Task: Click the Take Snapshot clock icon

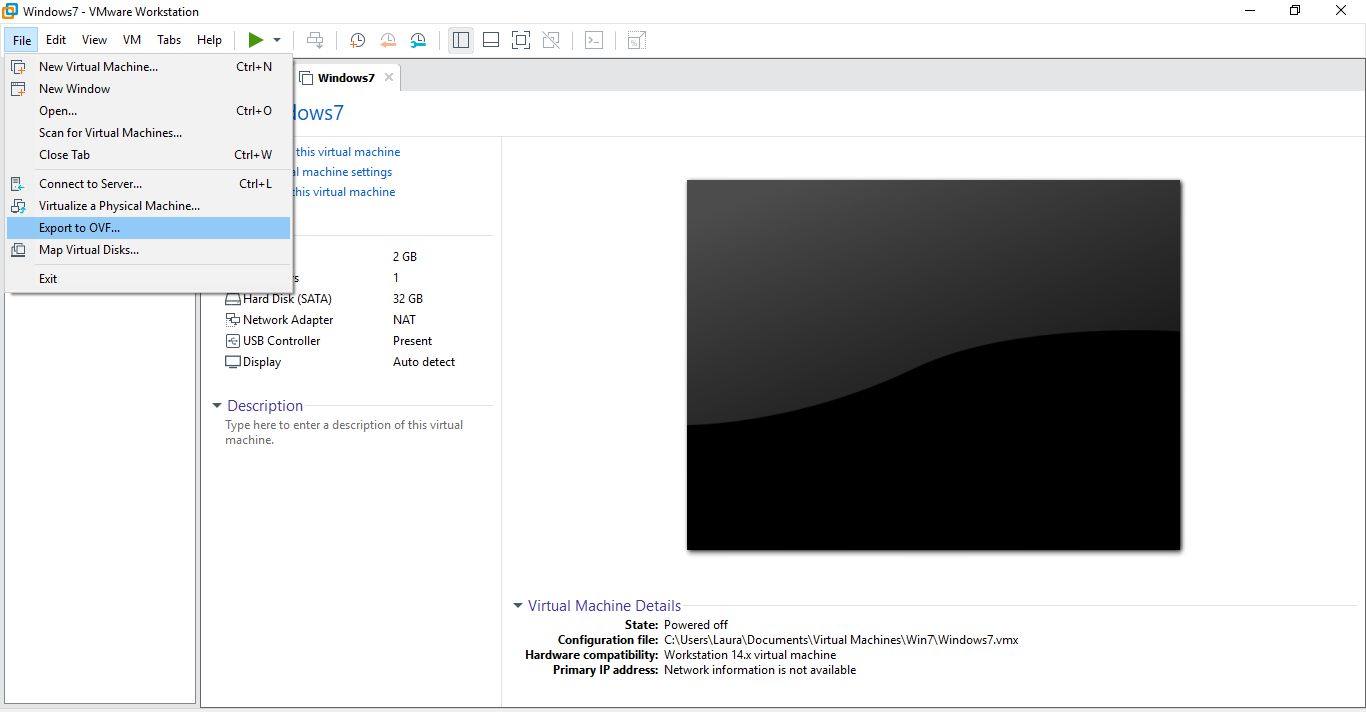Action: pos(357,40)
